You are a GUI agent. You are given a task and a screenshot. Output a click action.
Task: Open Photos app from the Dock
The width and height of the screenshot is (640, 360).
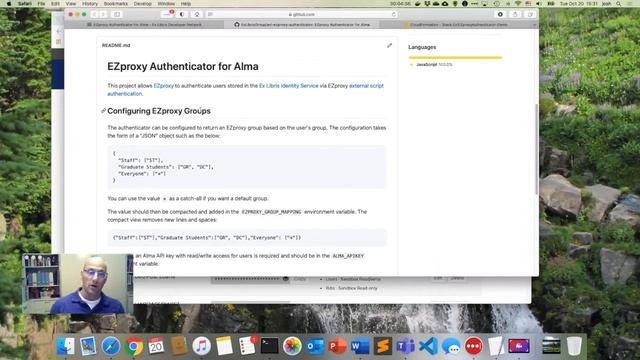click(x=292, y=347)
